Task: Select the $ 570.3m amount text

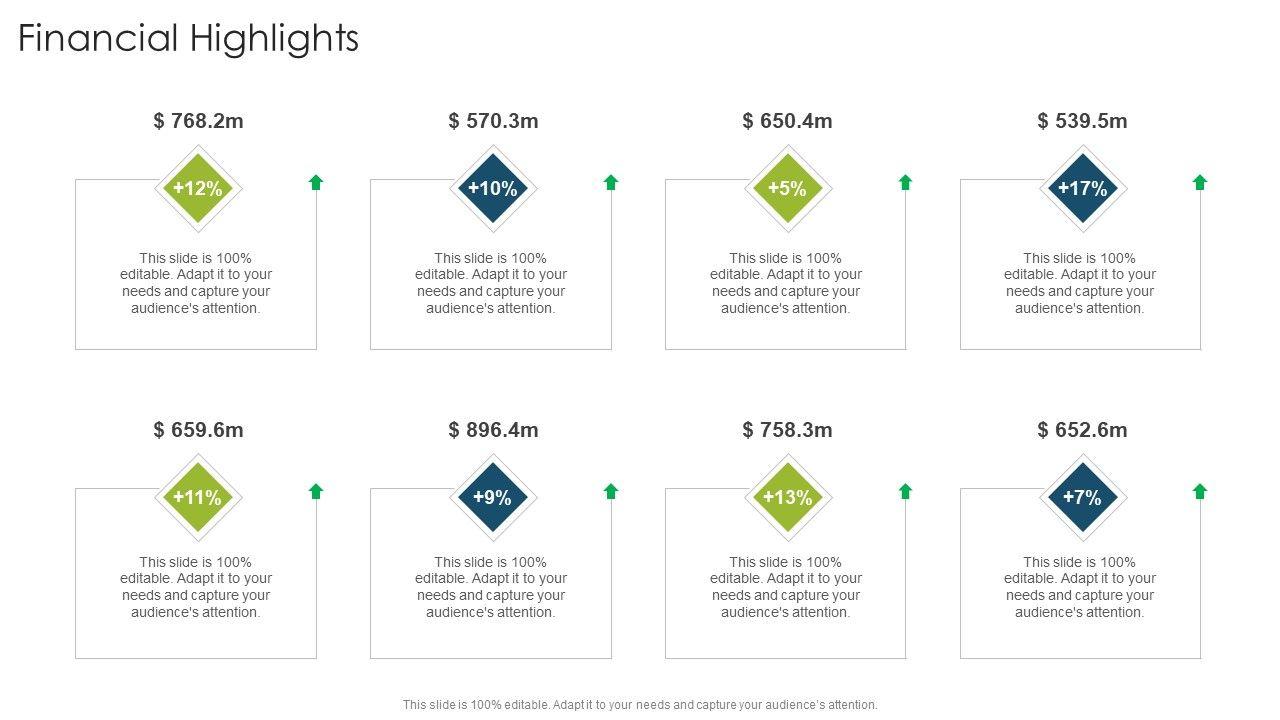Action: coord(493,121)
